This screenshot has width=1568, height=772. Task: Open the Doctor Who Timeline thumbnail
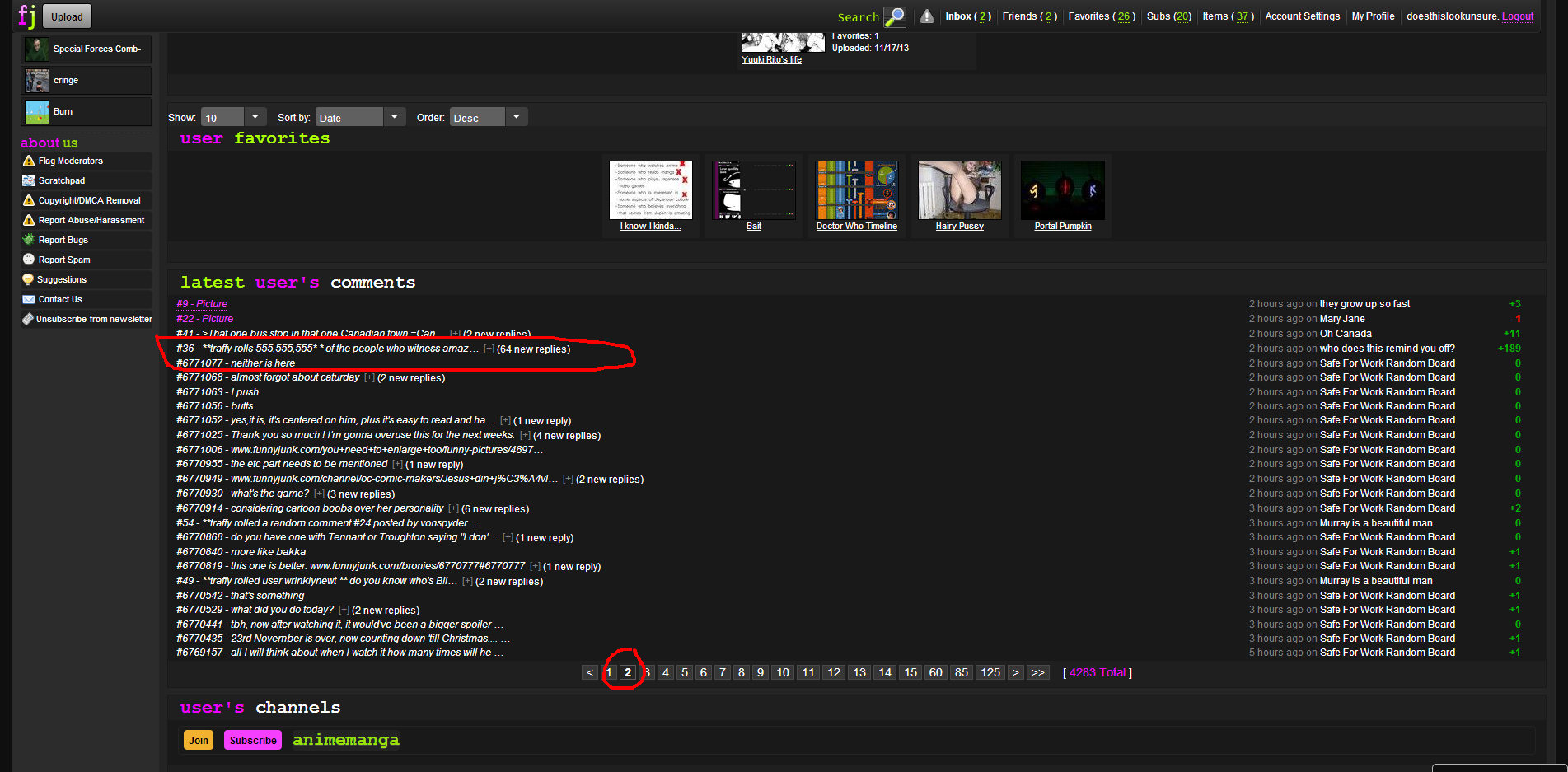[x=856, y=190]
